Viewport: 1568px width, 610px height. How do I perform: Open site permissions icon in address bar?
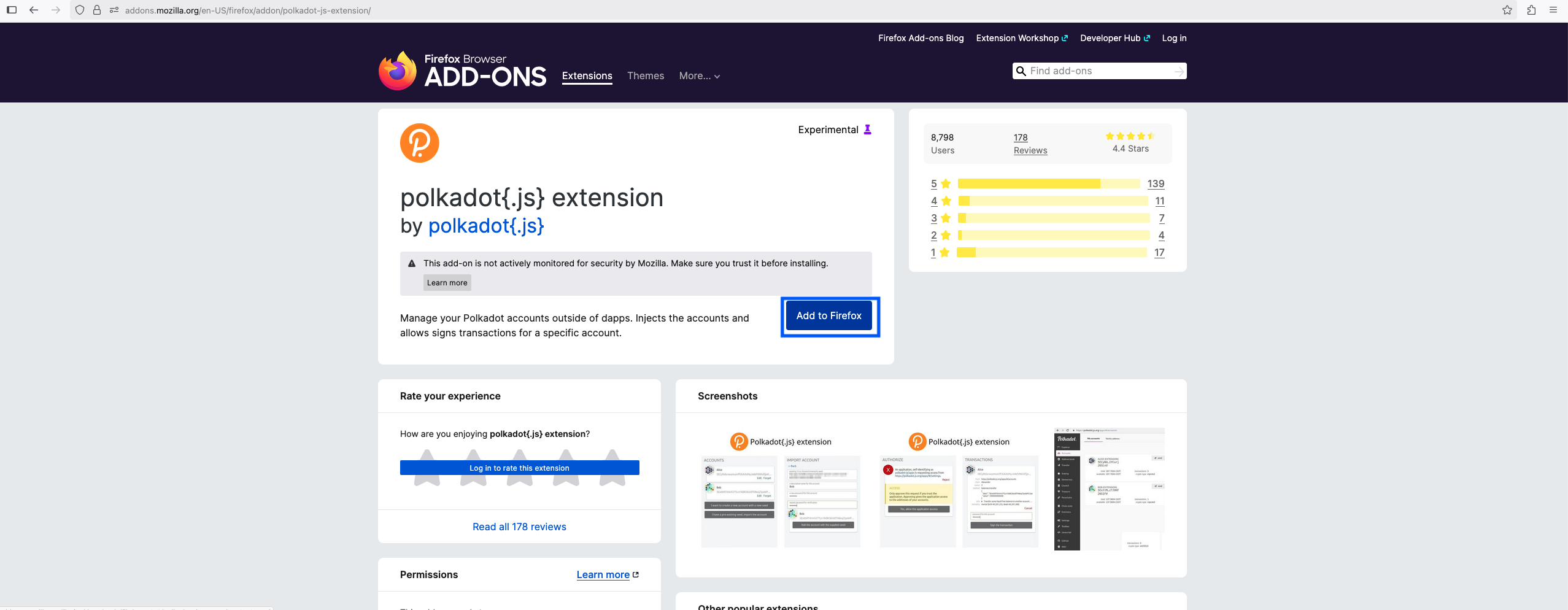(114, 10)
